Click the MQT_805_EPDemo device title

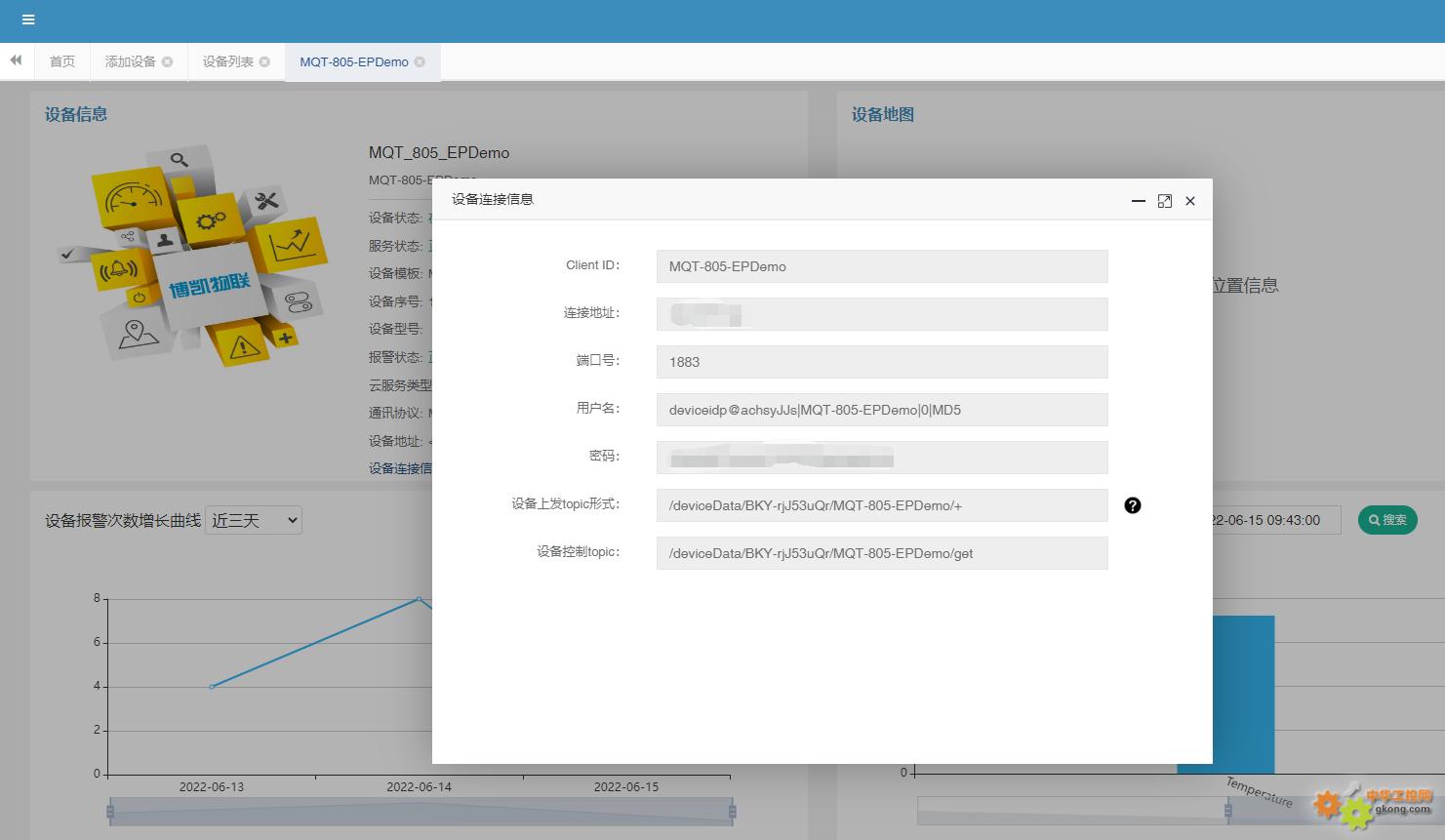tap(439, 152)
